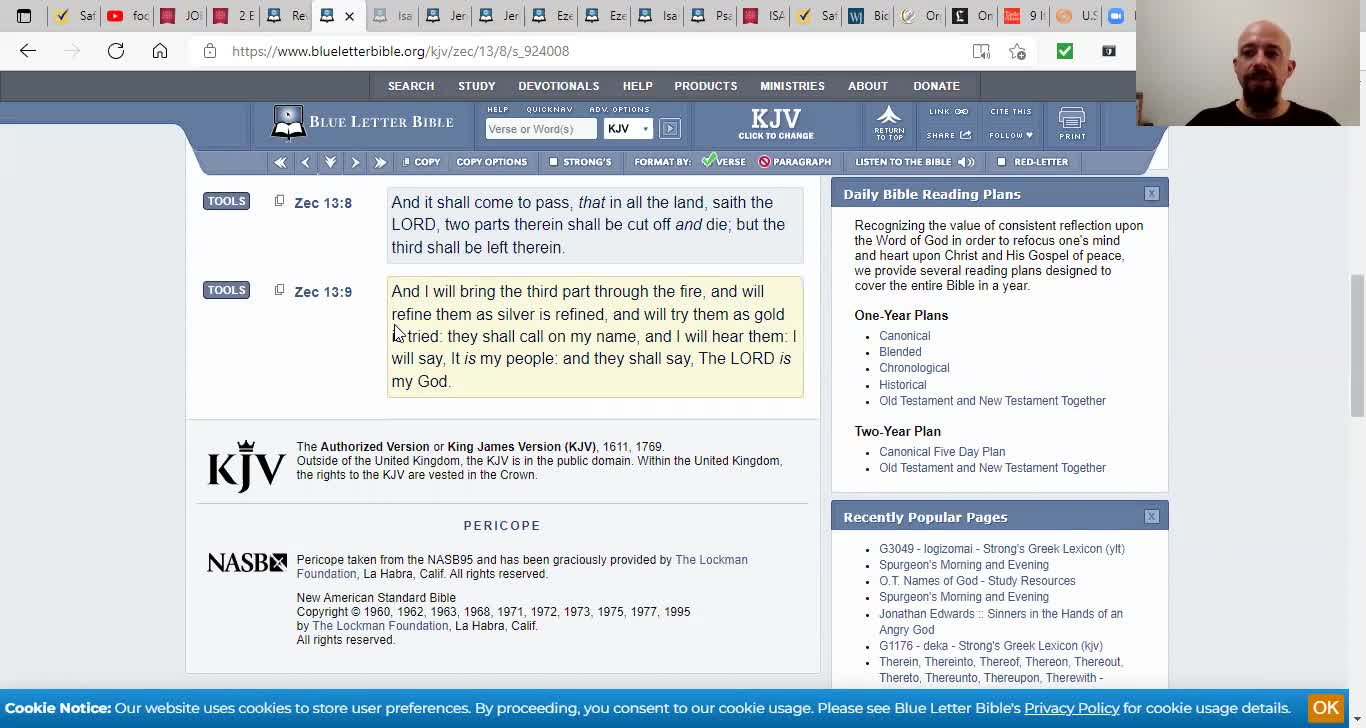Listen to the Bible speaker icon
This screenshot has height=728, width=1366.
pyautogui.click(x=966, y=162)
